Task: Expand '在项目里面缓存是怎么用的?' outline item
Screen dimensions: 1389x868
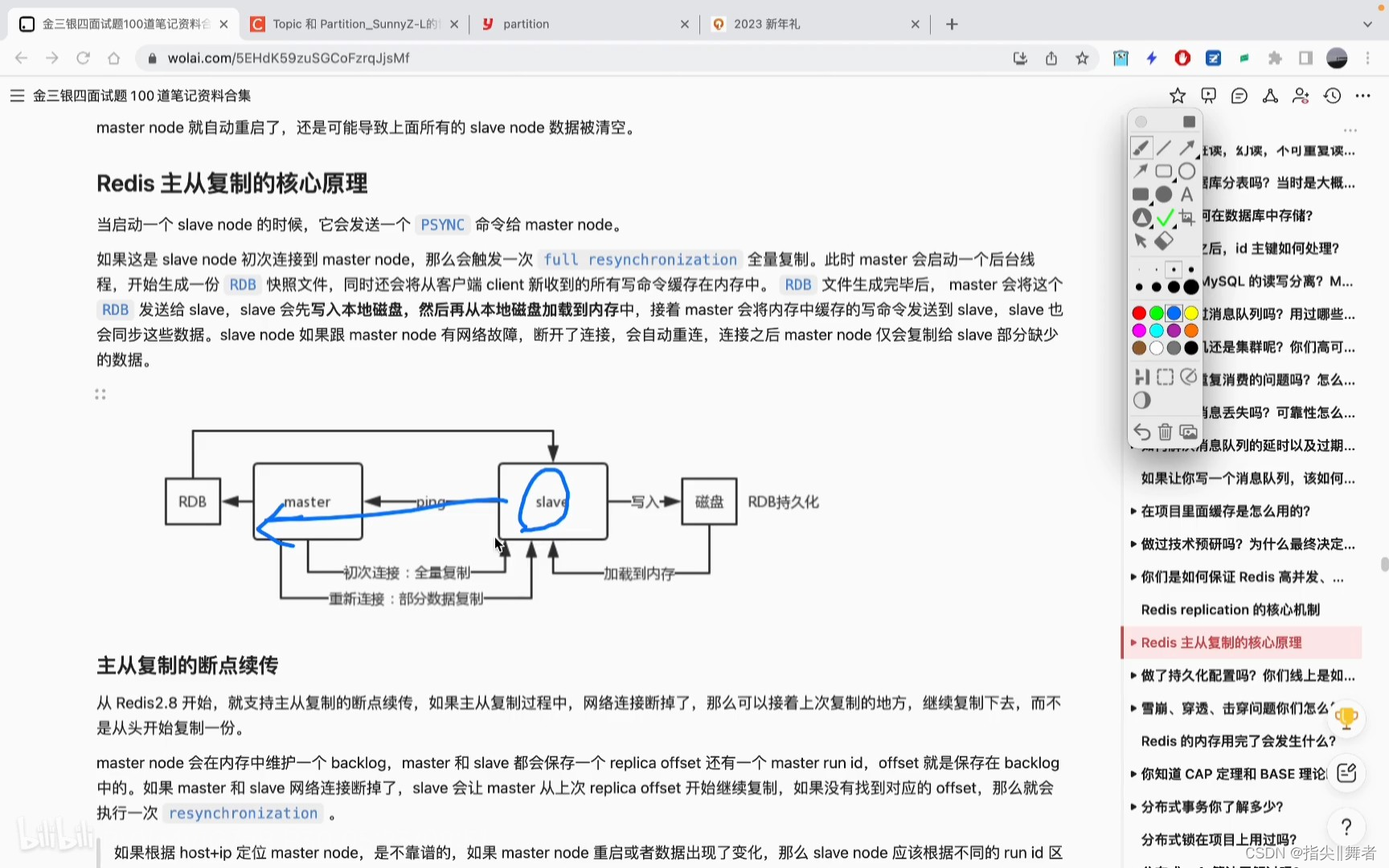Action: [x=1133, y=511]
